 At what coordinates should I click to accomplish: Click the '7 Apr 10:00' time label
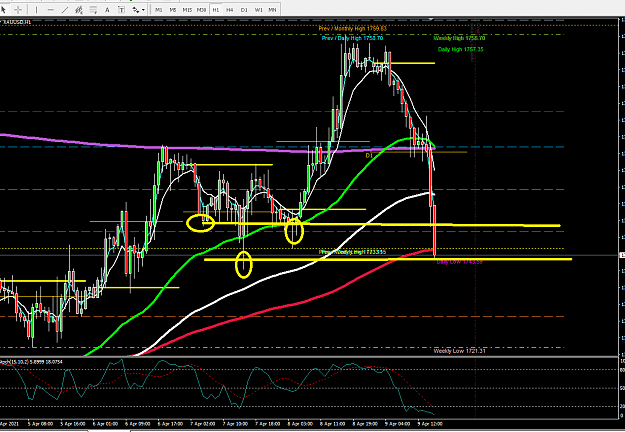(235, 424)
